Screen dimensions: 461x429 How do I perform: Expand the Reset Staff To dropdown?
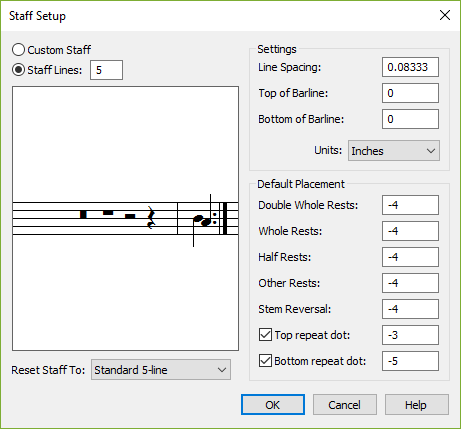pyautogui.click(x=161, y=370)
